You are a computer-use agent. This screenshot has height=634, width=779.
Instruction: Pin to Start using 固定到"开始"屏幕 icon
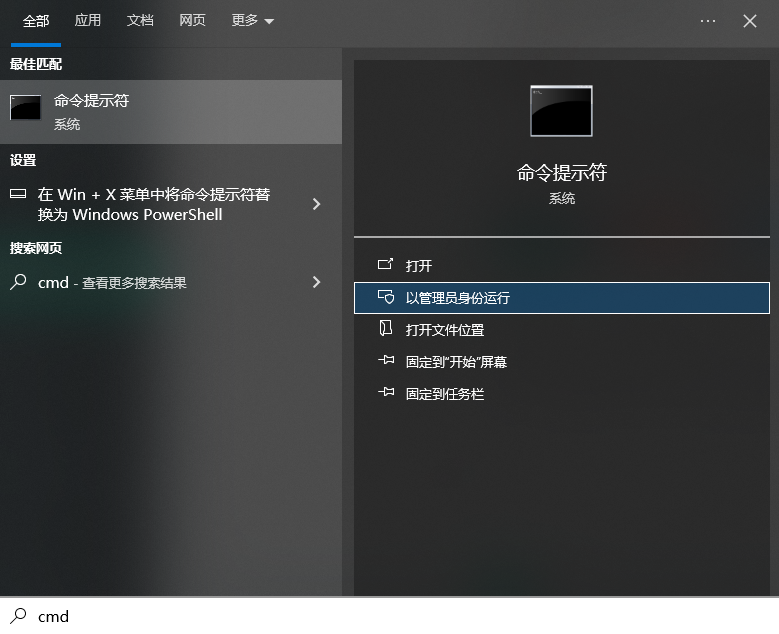coord(385,362)
